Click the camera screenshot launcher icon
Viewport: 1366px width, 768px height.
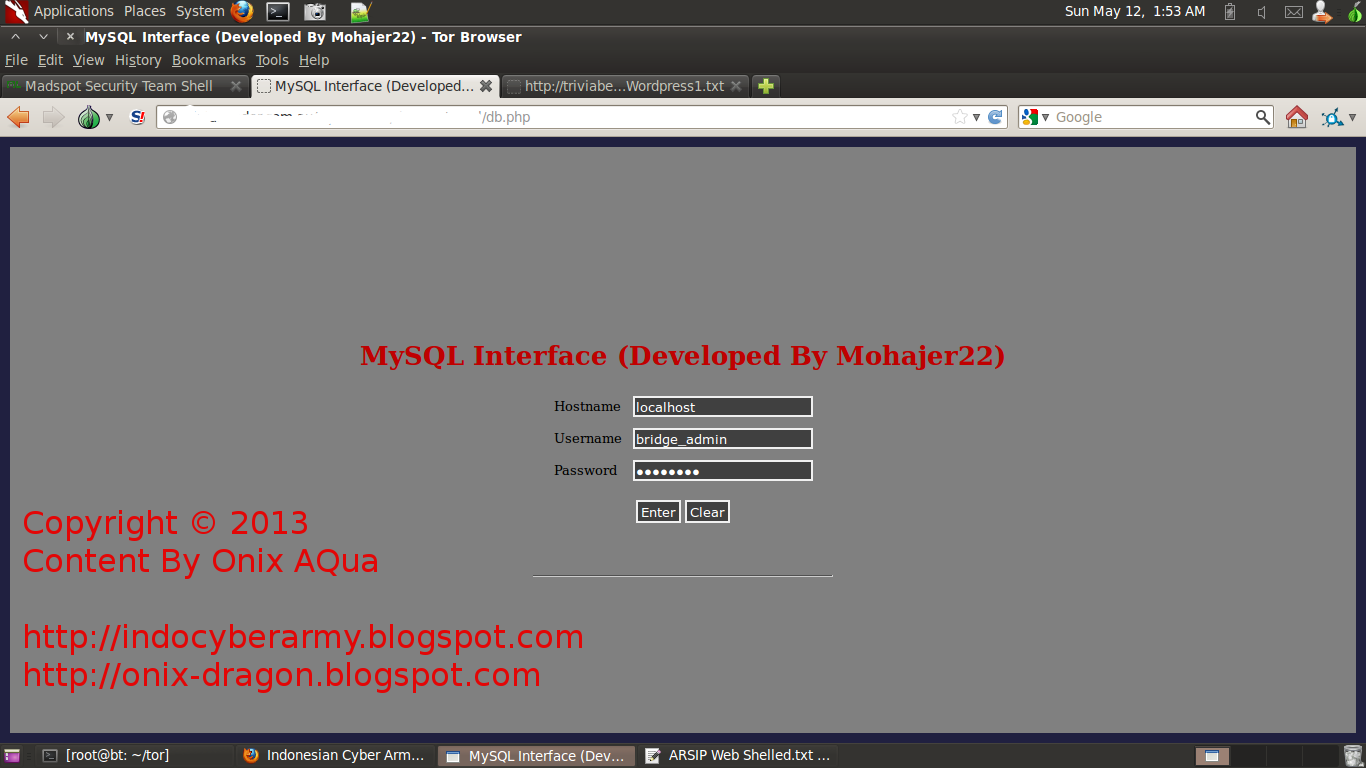(x=315, y=12)
